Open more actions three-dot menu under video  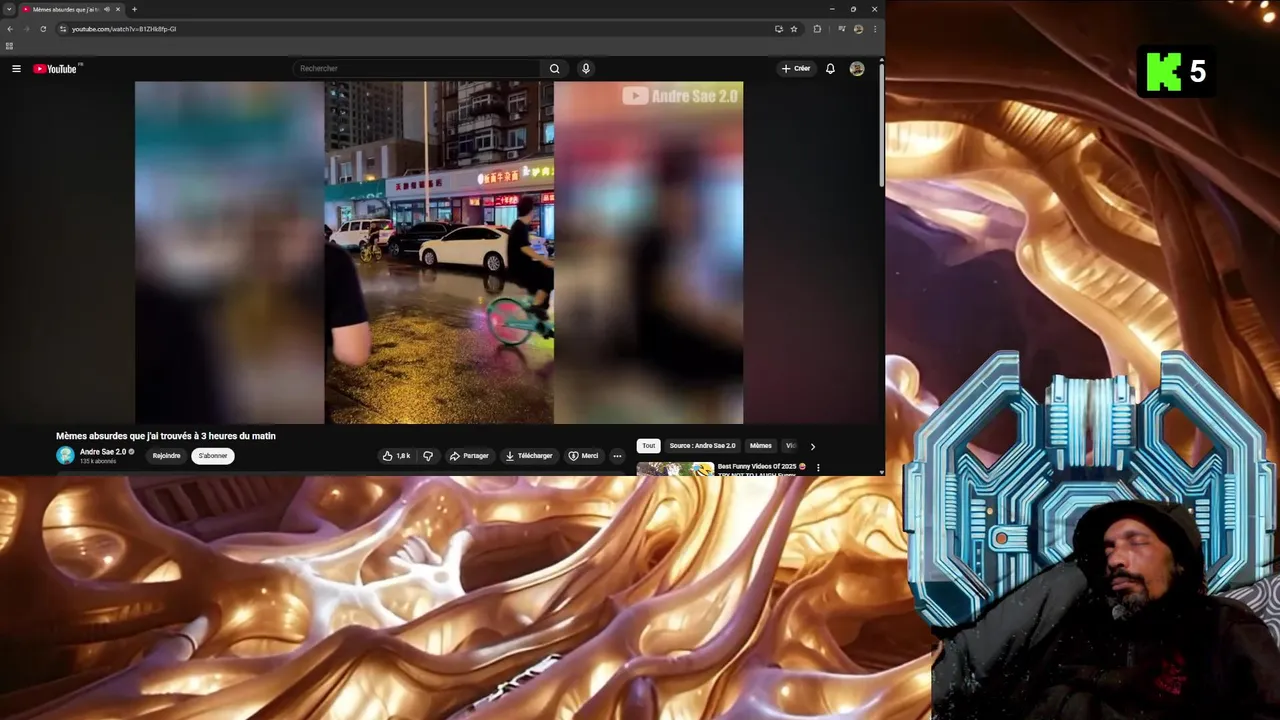tap(617, 456)
